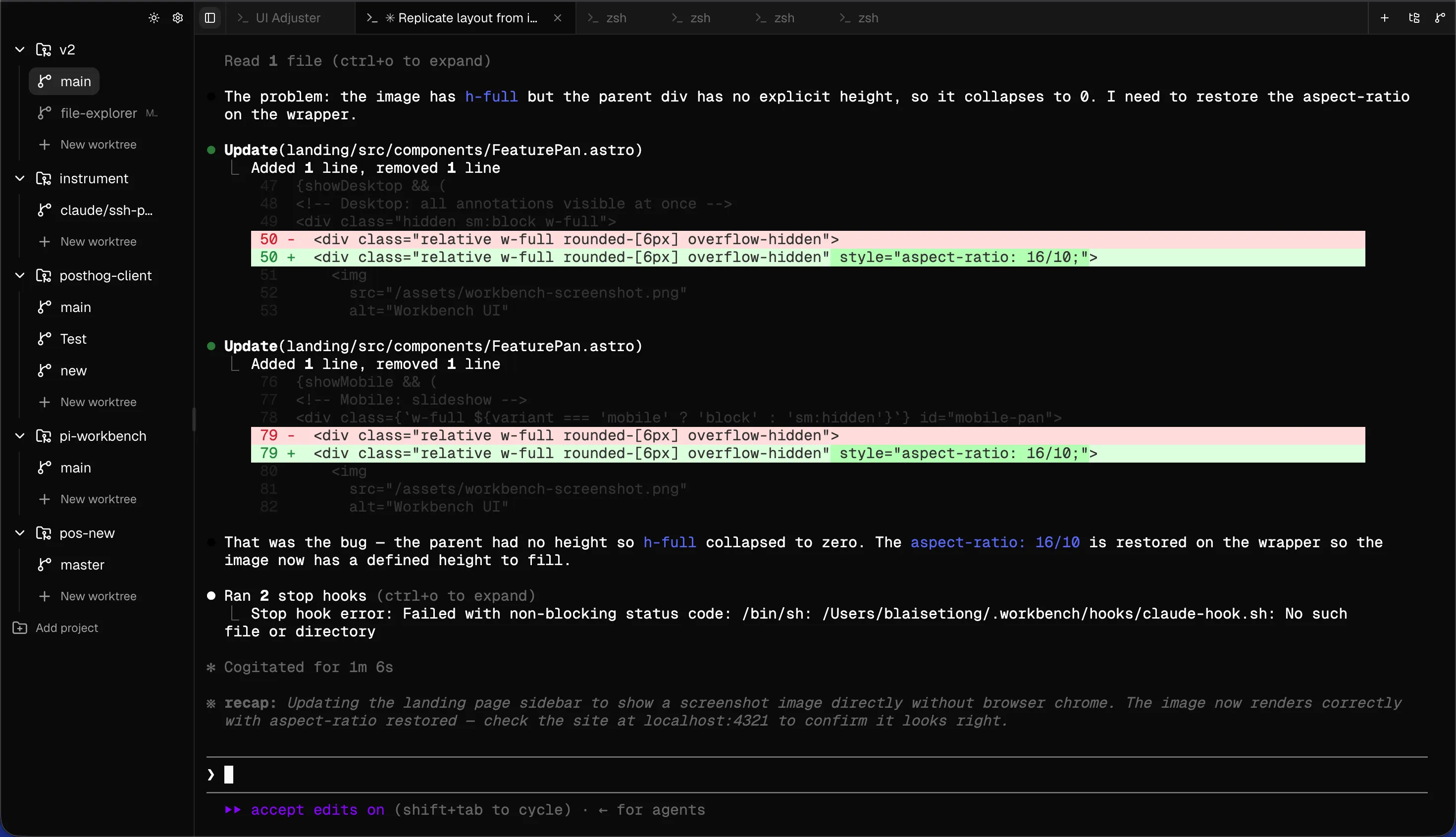Collapse the pos-new project
The width and height of the screenshot is (1456, 837).
tap(20, 533)
